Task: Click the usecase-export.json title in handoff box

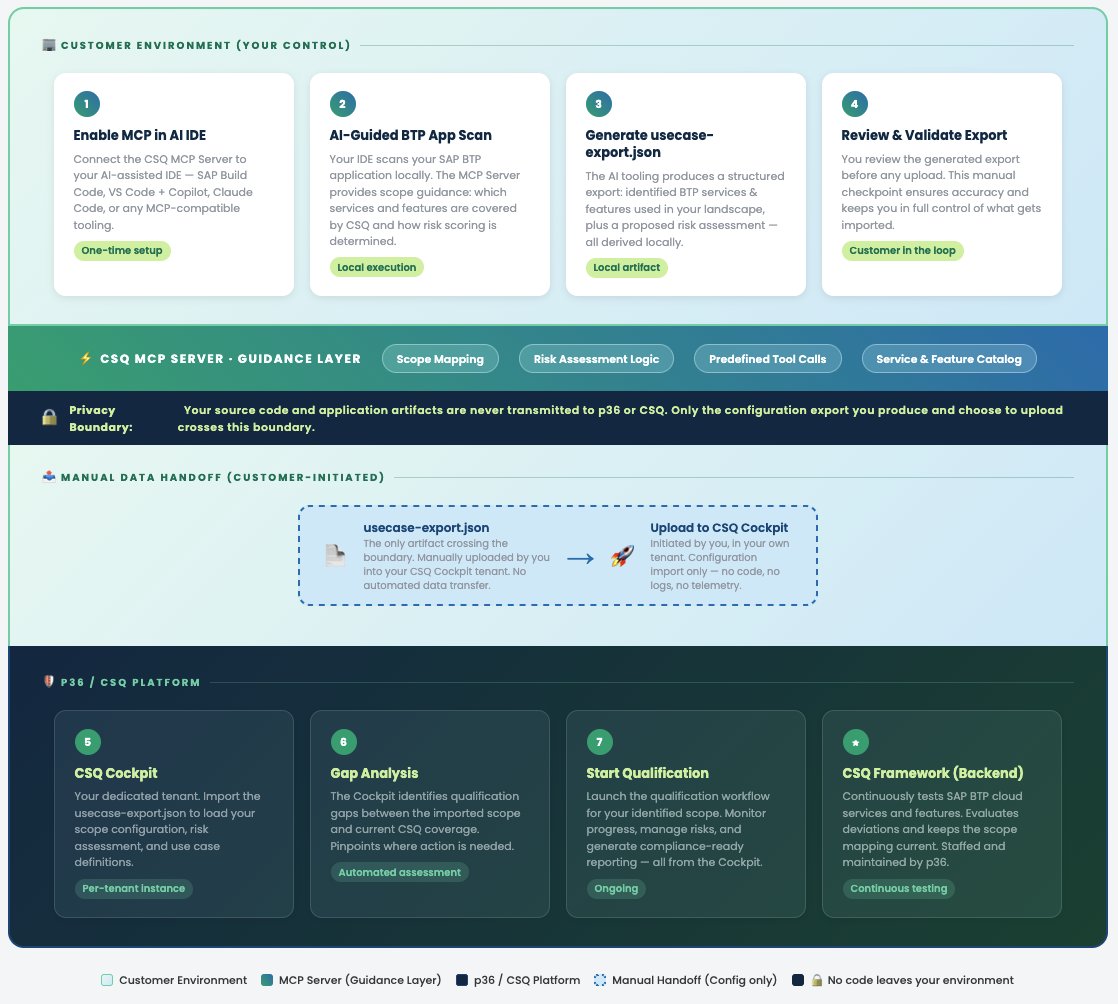Action: (x=426, y=528)
